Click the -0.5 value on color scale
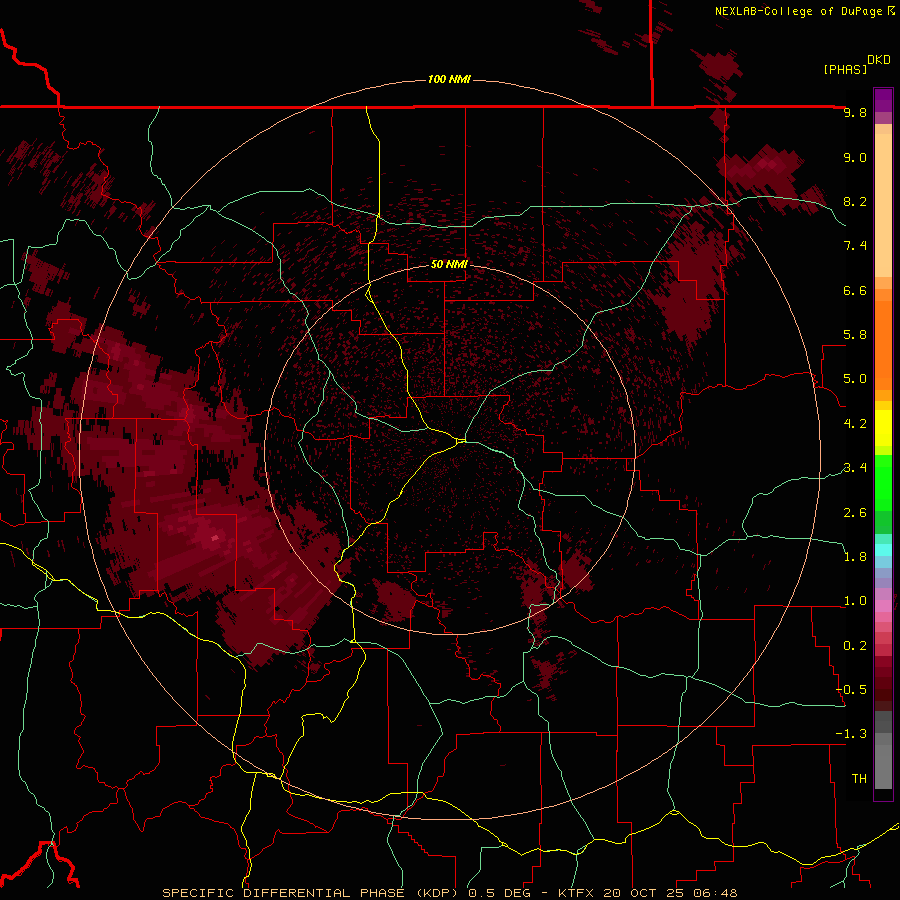Screen dimensions: 900x900 (851, 690)
